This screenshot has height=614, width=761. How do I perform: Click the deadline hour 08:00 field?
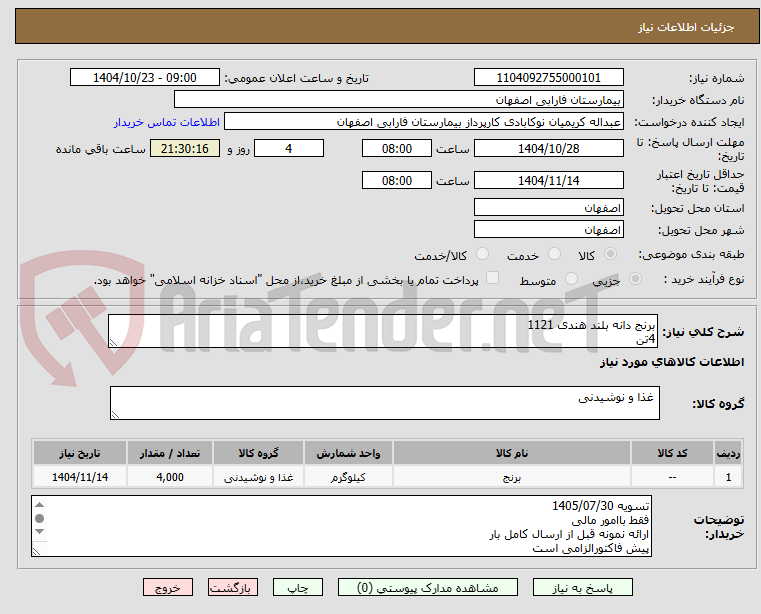coord(397,149)
